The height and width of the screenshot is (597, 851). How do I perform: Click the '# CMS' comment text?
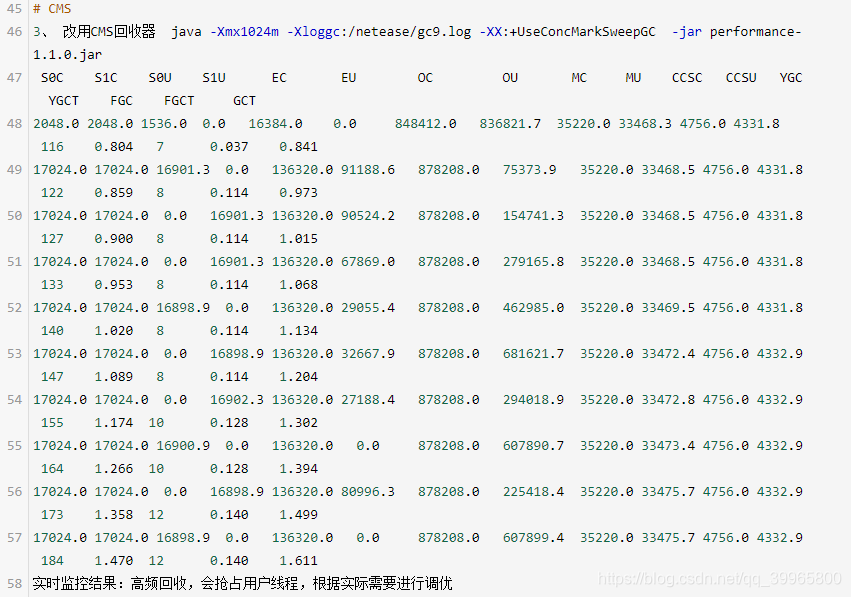pos(52,9)
